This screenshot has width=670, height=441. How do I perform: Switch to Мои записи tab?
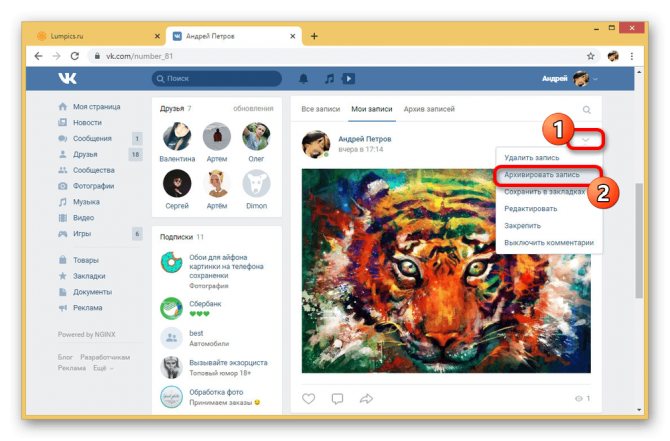[x=372, y=109]
